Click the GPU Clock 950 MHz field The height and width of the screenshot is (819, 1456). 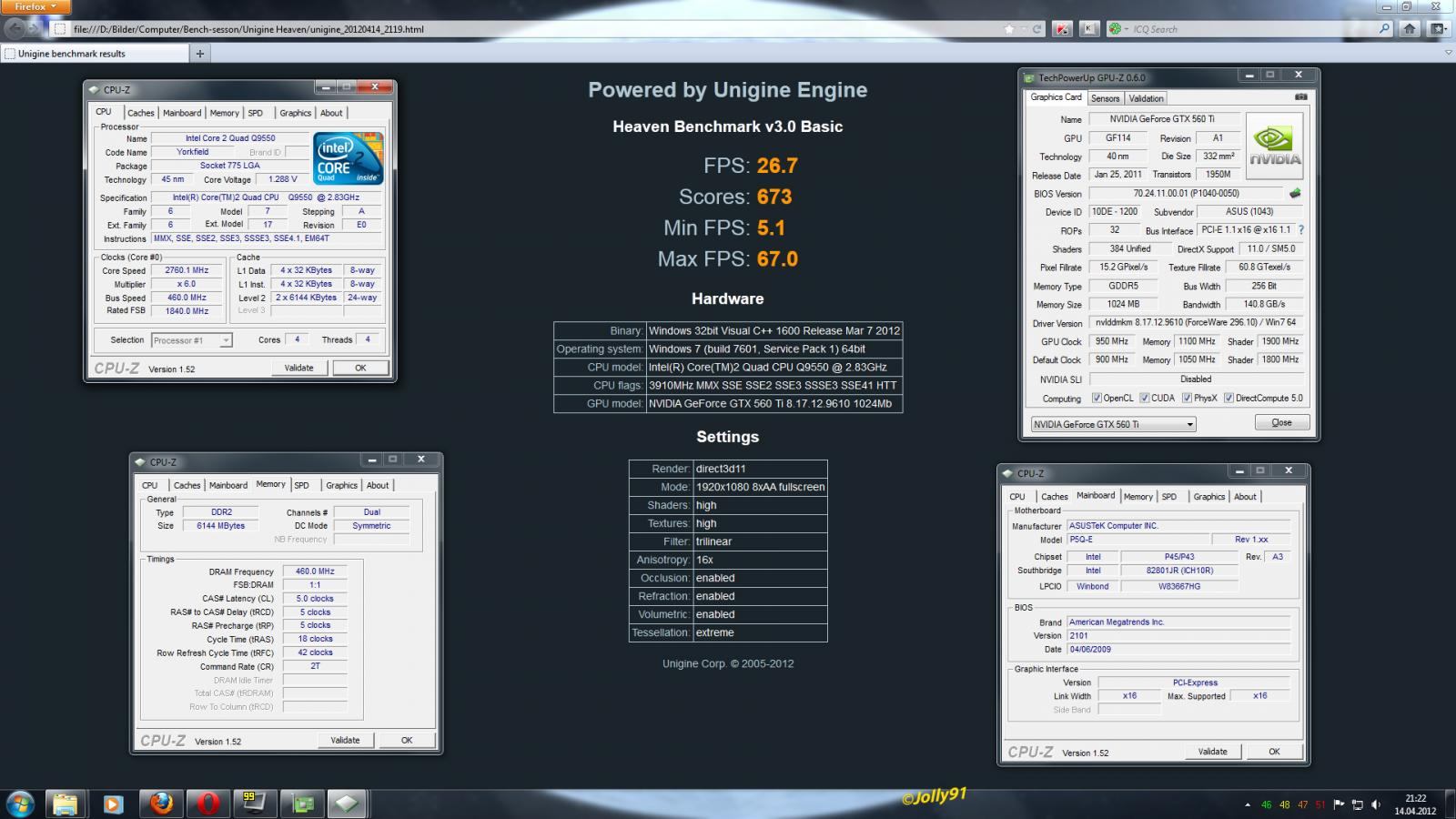pyautogui.click(x=1111, y=341)
